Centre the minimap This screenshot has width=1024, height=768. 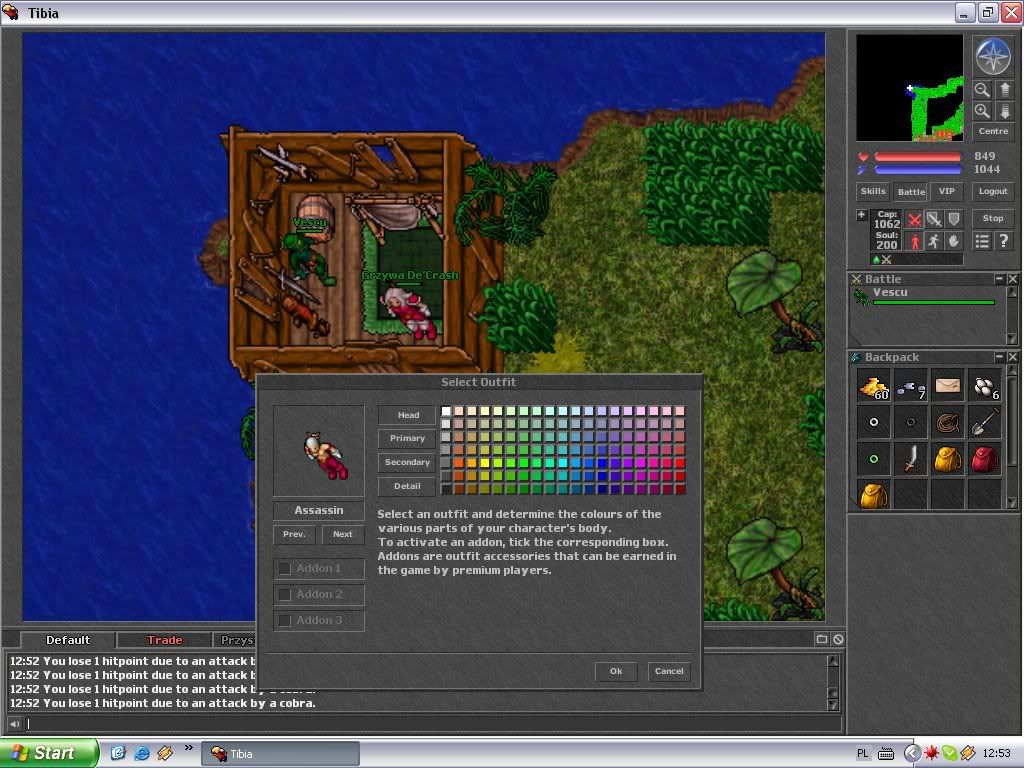[x=993, y=131]
